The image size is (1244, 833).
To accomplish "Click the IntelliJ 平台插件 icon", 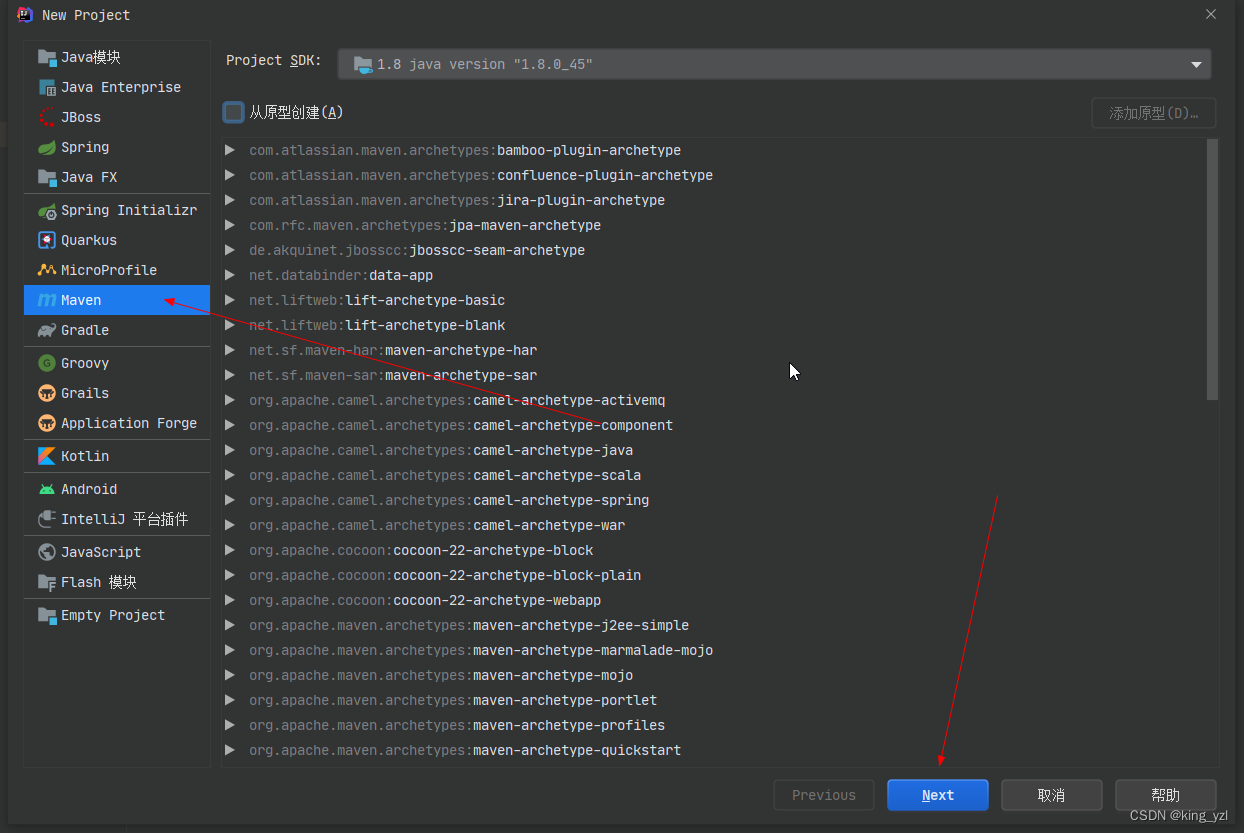I will coord(47,519).
